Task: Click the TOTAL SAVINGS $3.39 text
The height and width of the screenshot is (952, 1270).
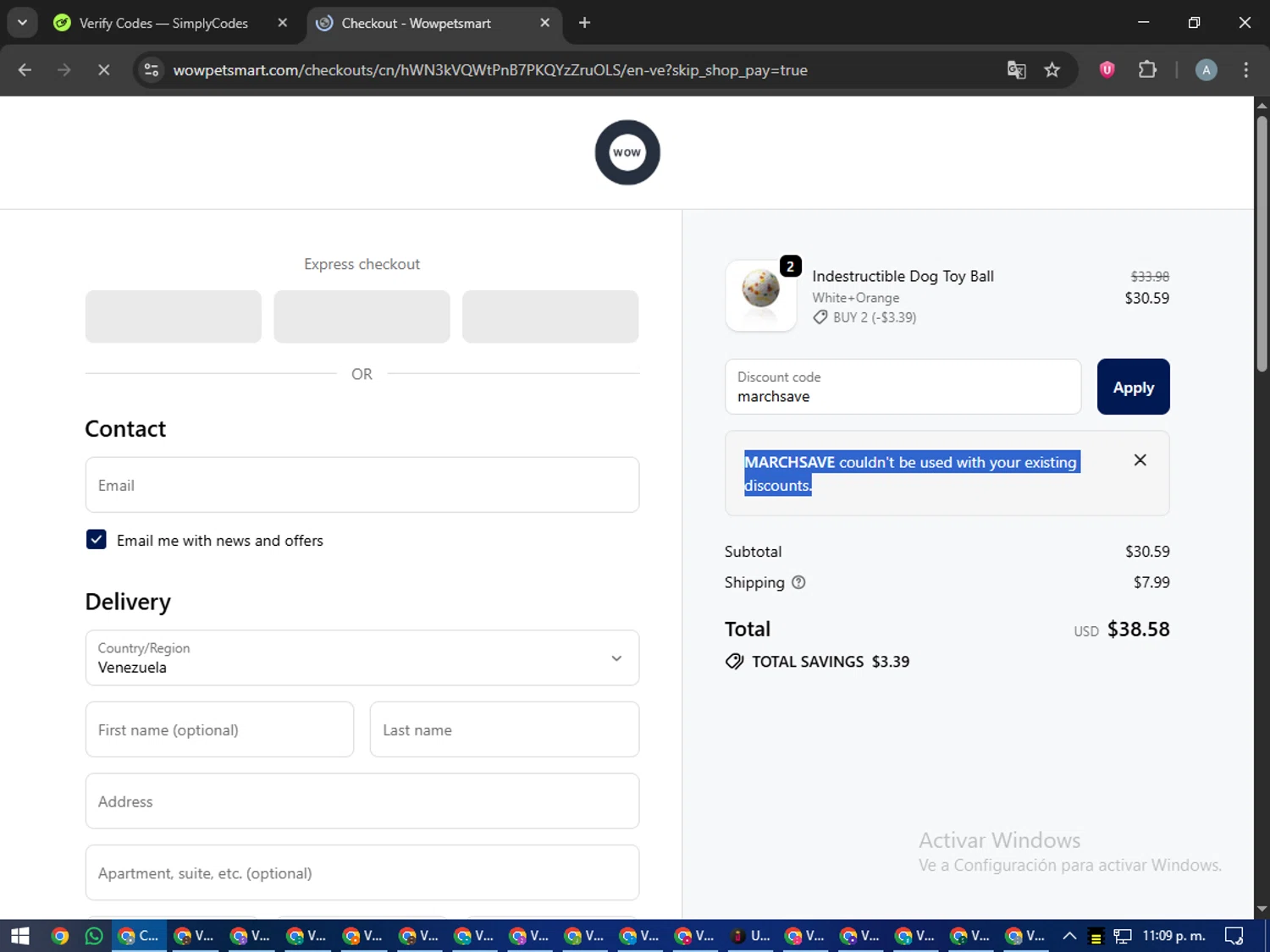Action: 830,662
